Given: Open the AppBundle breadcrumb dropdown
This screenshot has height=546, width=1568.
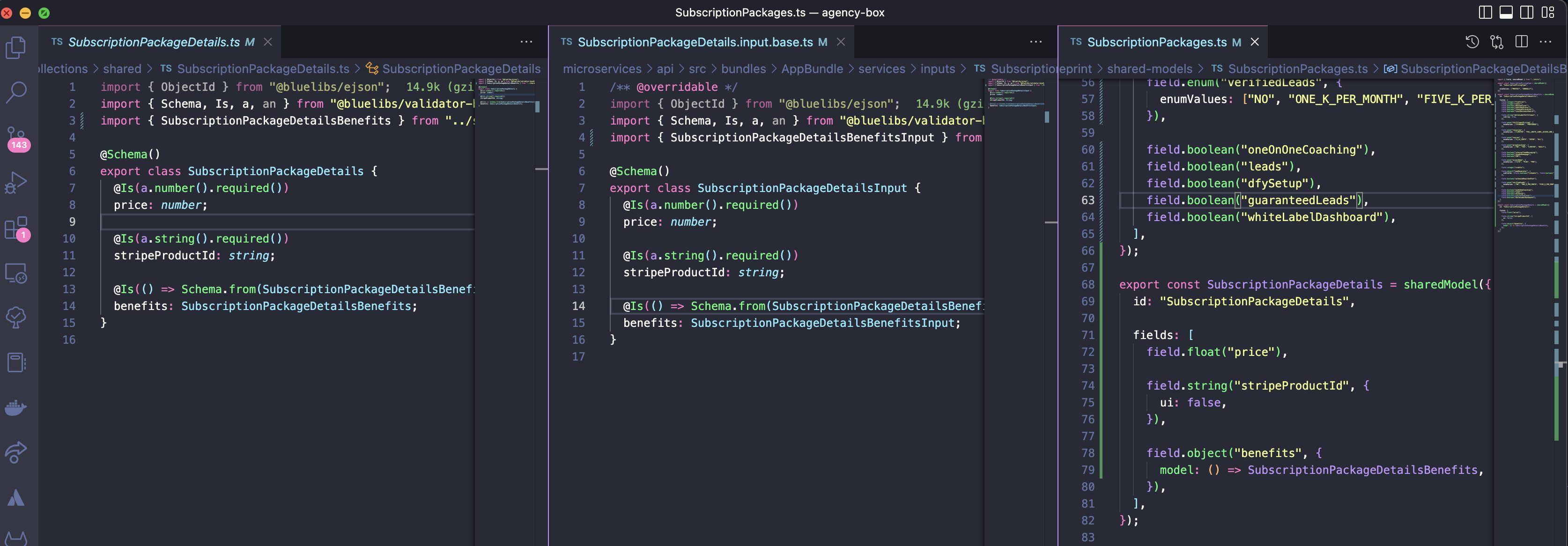Looking at the screenshot, I should click(813, 69).
